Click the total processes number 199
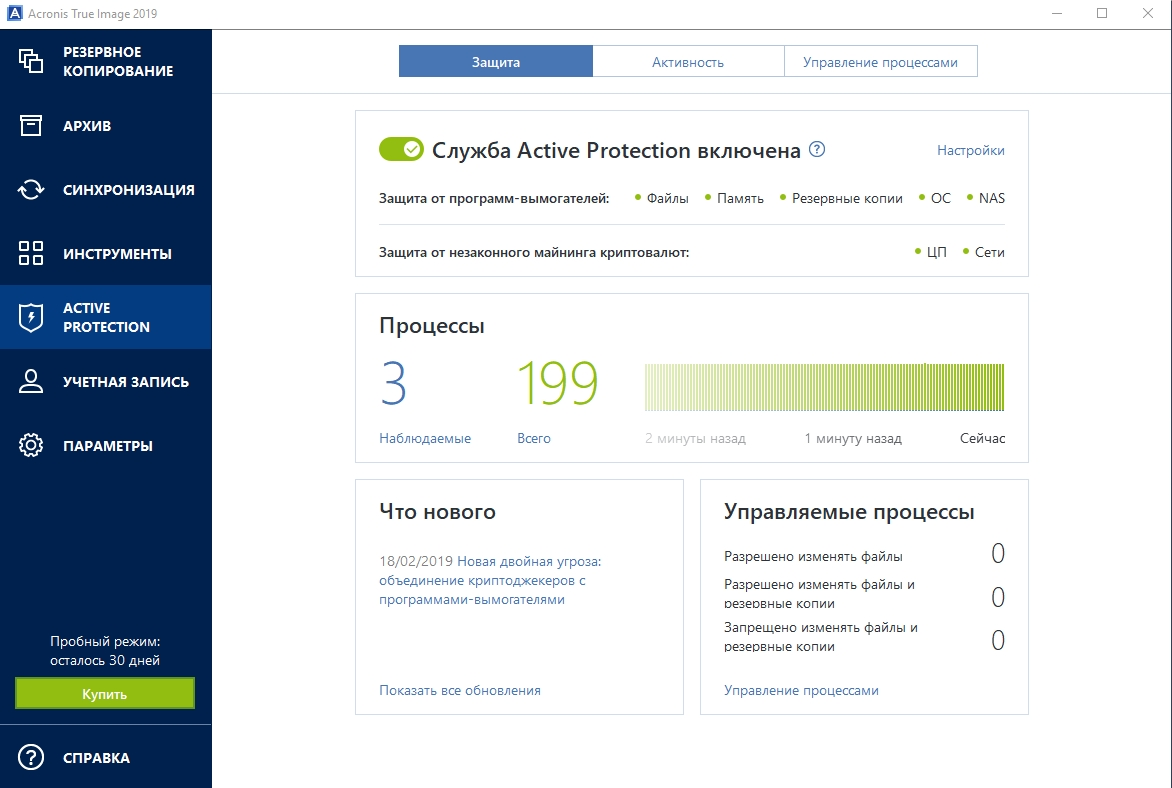Image resolution: width=1172 pixels, height=788 pixels. tap(558, 384)
